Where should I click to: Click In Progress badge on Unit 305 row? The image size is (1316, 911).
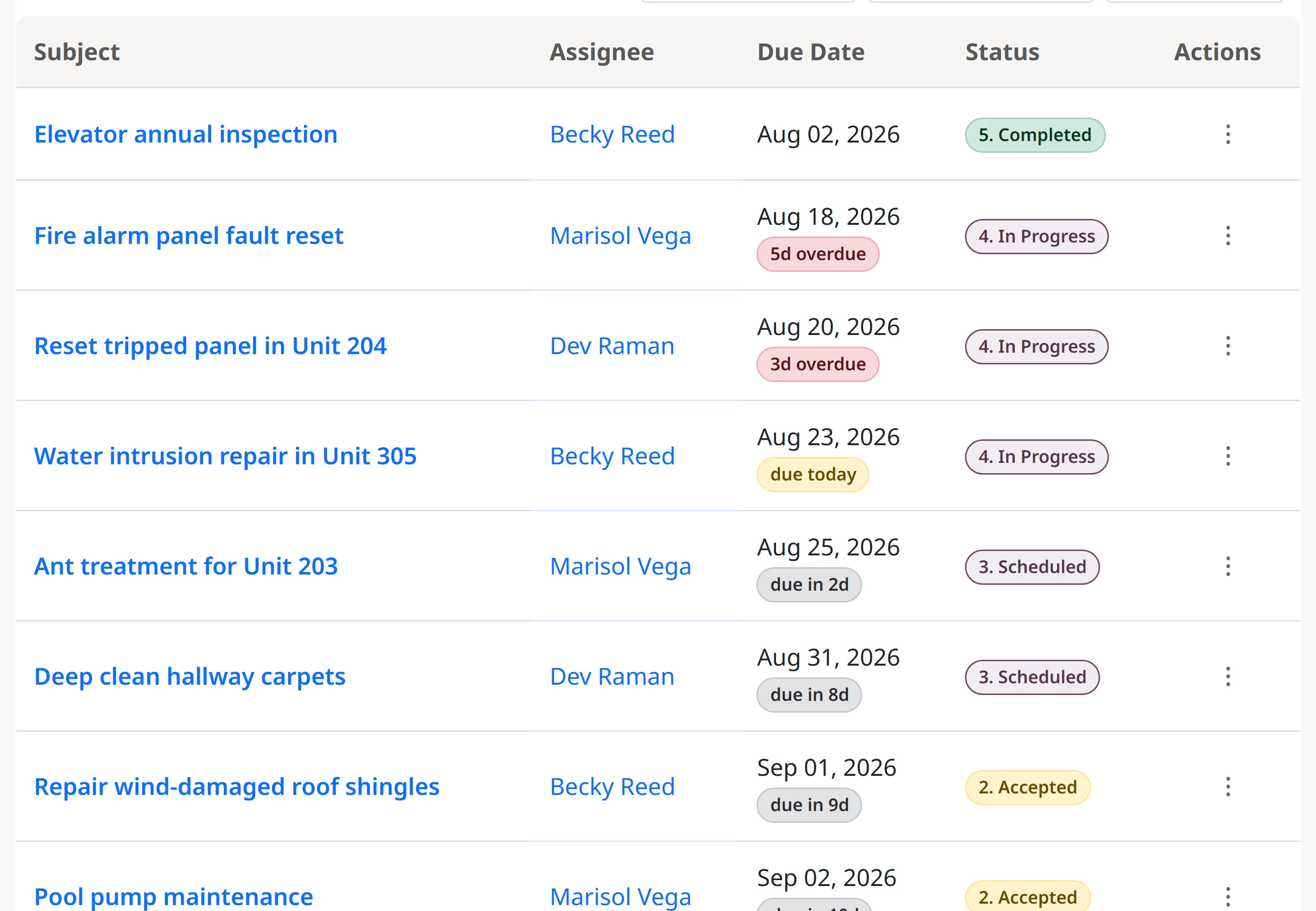click(x=1036, y=456)
